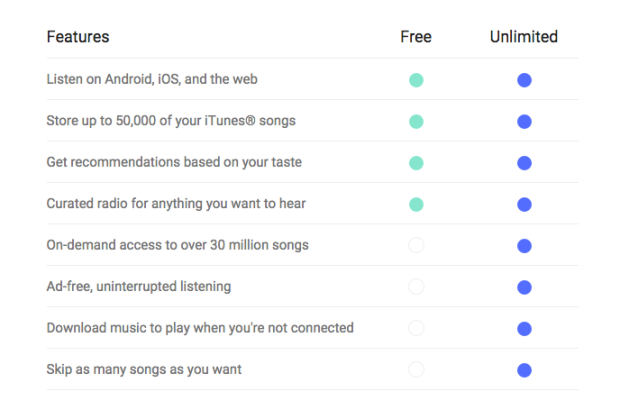Click blue Unlimited dot for Ad-free listening row
Viewport: 620px width, 419px height.
click(524, 287)
